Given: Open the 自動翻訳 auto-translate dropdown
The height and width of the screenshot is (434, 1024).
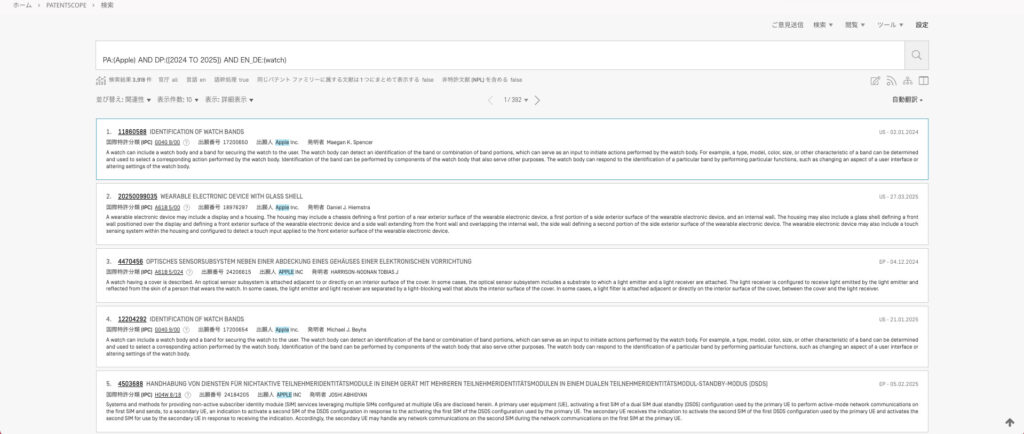Looking at the screenshot, I should [x=907, y=100].
